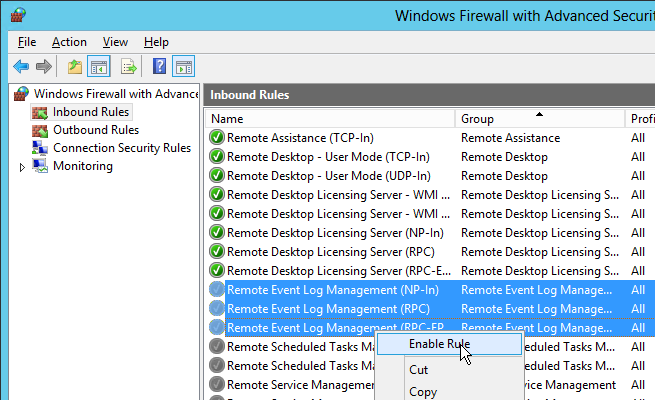Click the Export List toolbar icon
The image size is (655, 400).
[x=129, y=66]
